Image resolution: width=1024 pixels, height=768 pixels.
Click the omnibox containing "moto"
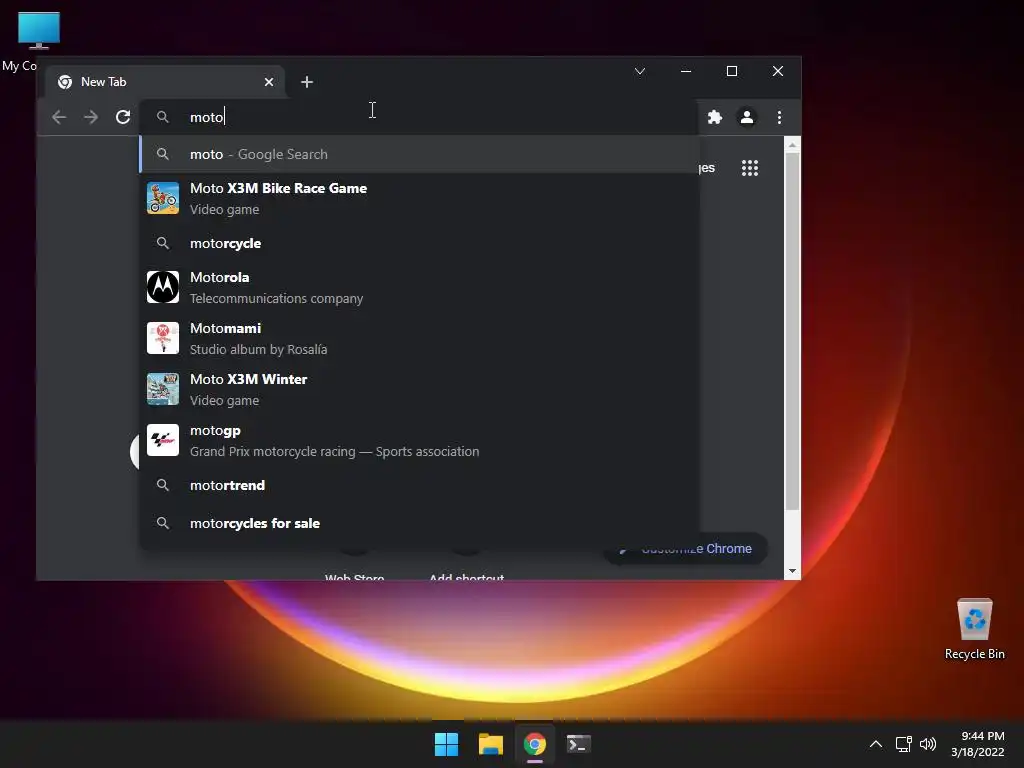tap(419, 117)
